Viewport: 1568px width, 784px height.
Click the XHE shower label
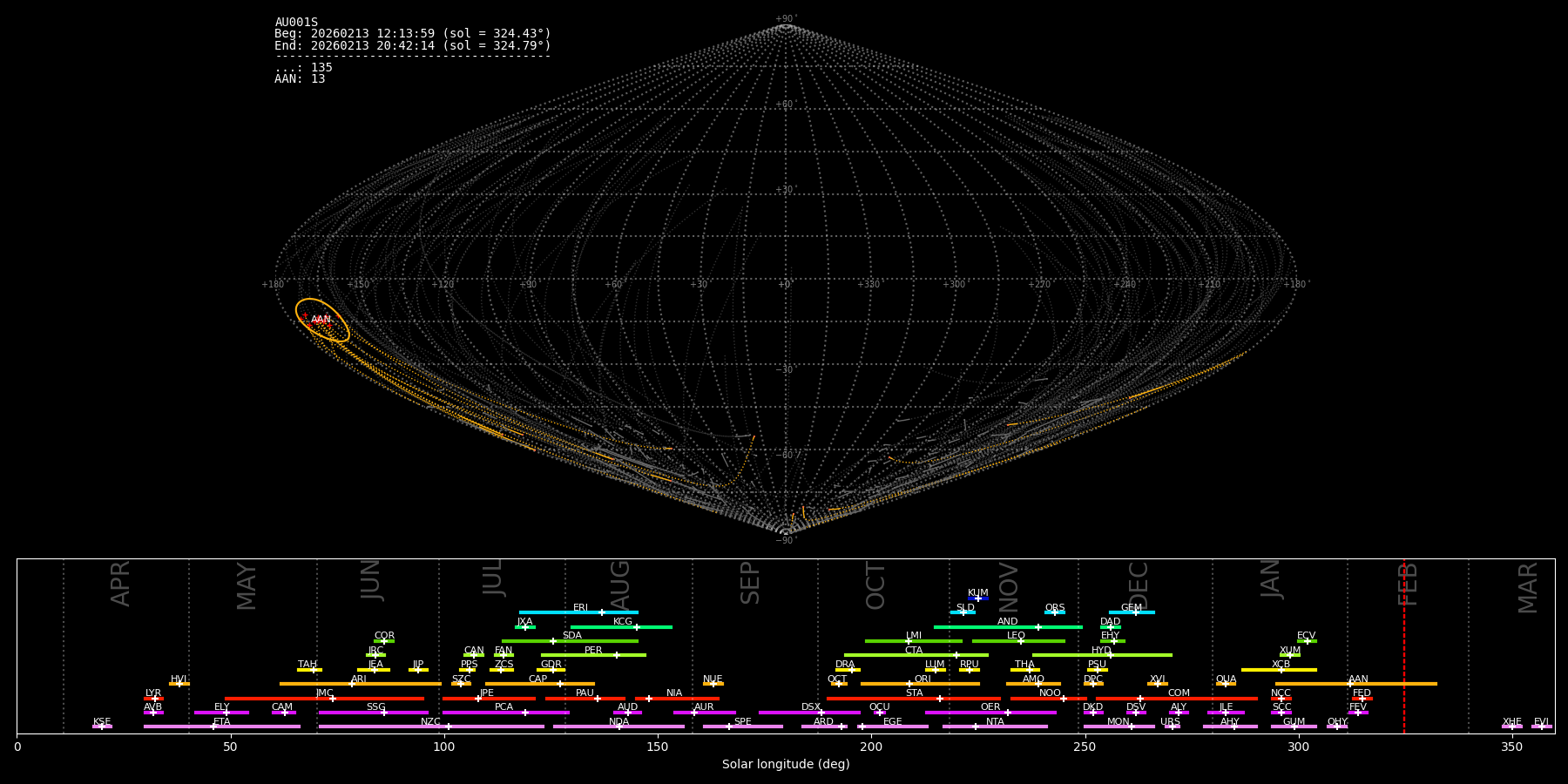click(x=1512, y=722)
